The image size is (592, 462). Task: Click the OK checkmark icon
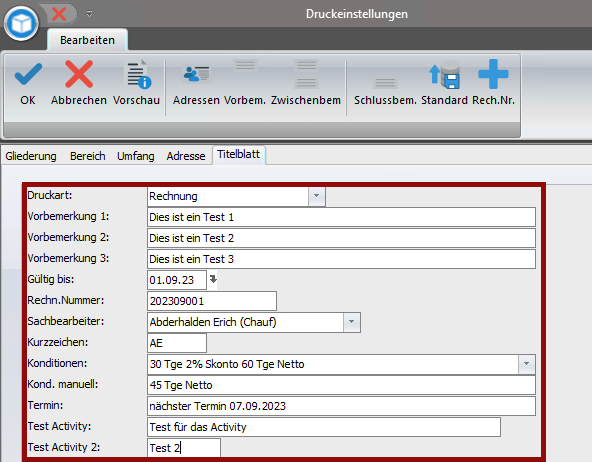pos(28,74)
